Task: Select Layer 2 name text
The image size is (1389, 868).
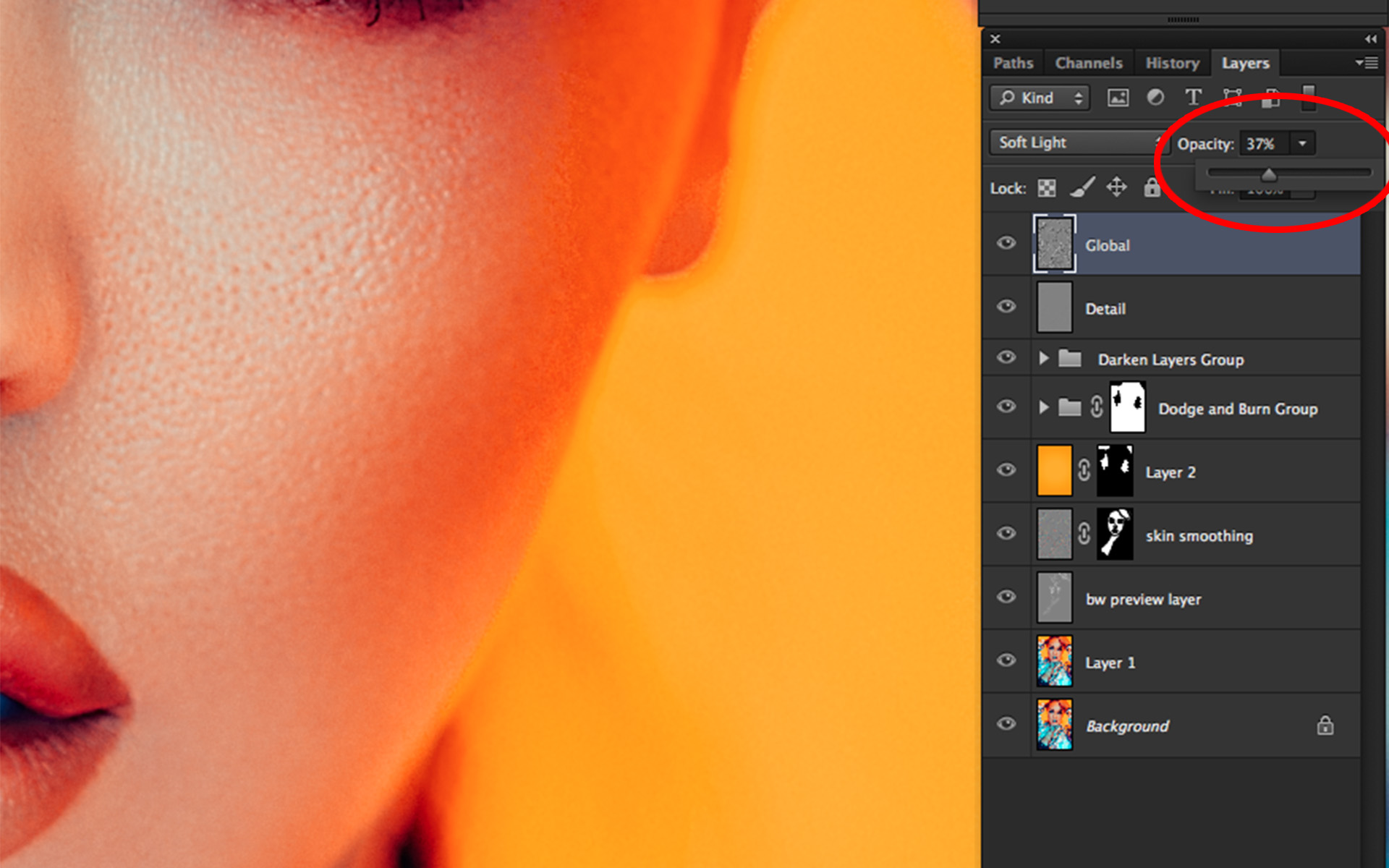Action: click(x=1171, y=472)
